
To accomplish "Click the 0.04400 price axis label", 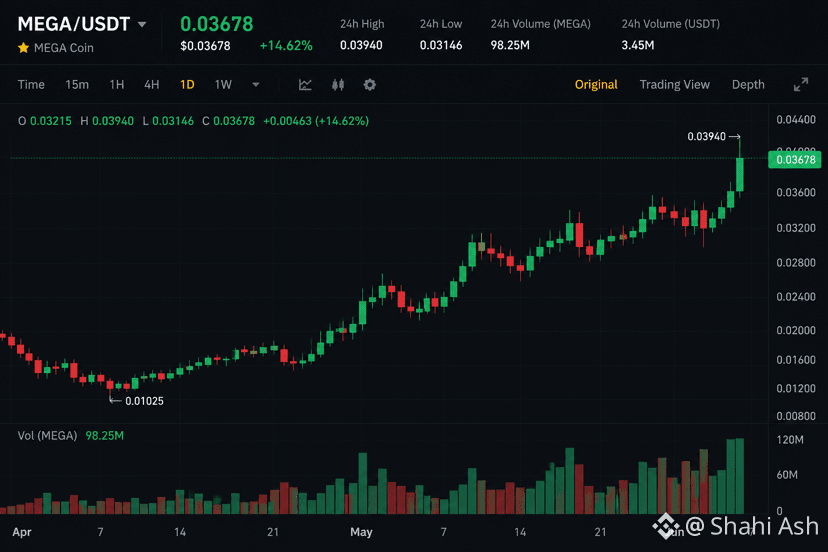I will [796, 120].
